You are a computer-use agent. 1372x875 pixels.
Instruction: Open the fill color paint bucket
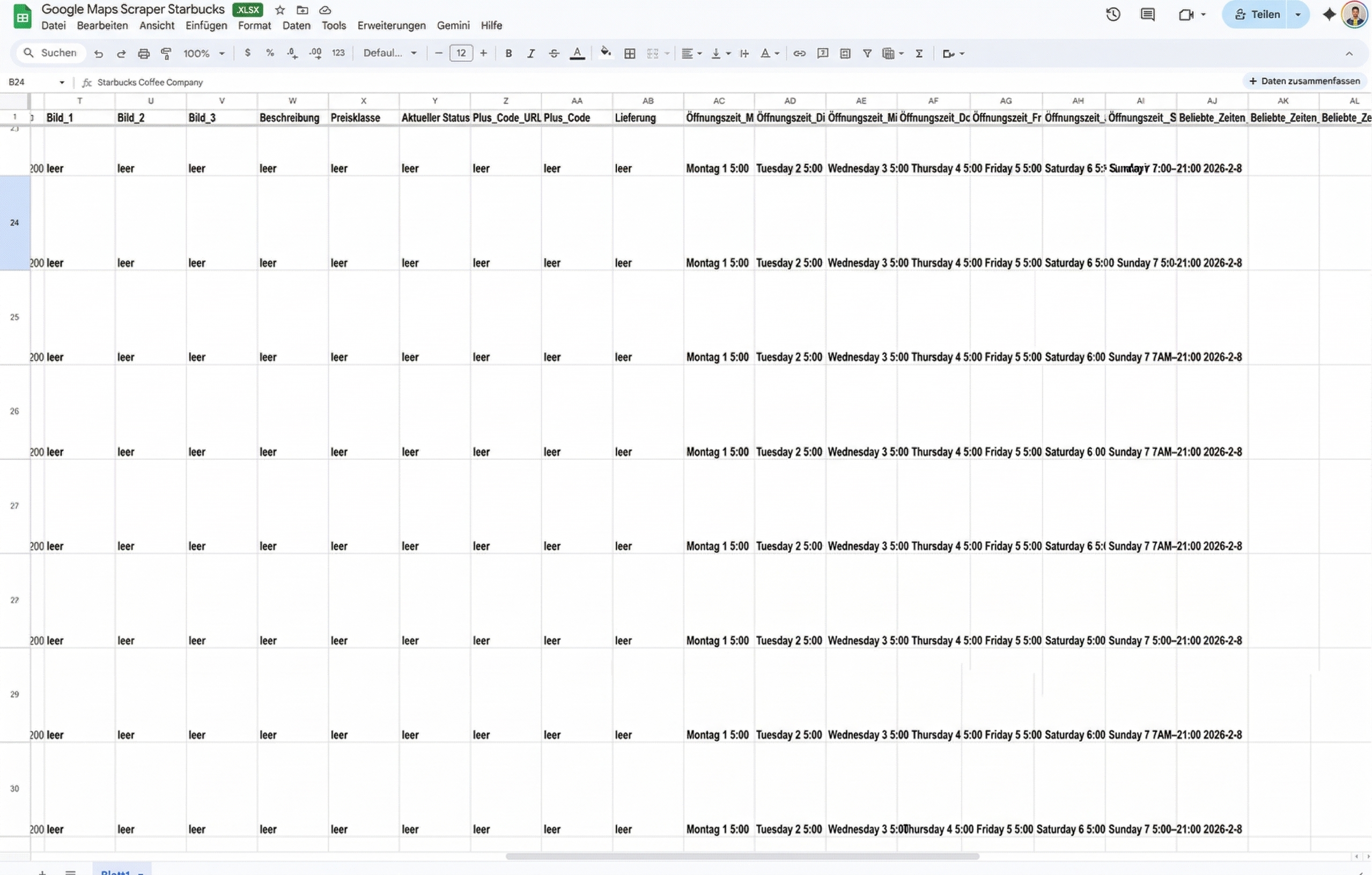pyautogui.click(x=605, y=53)
